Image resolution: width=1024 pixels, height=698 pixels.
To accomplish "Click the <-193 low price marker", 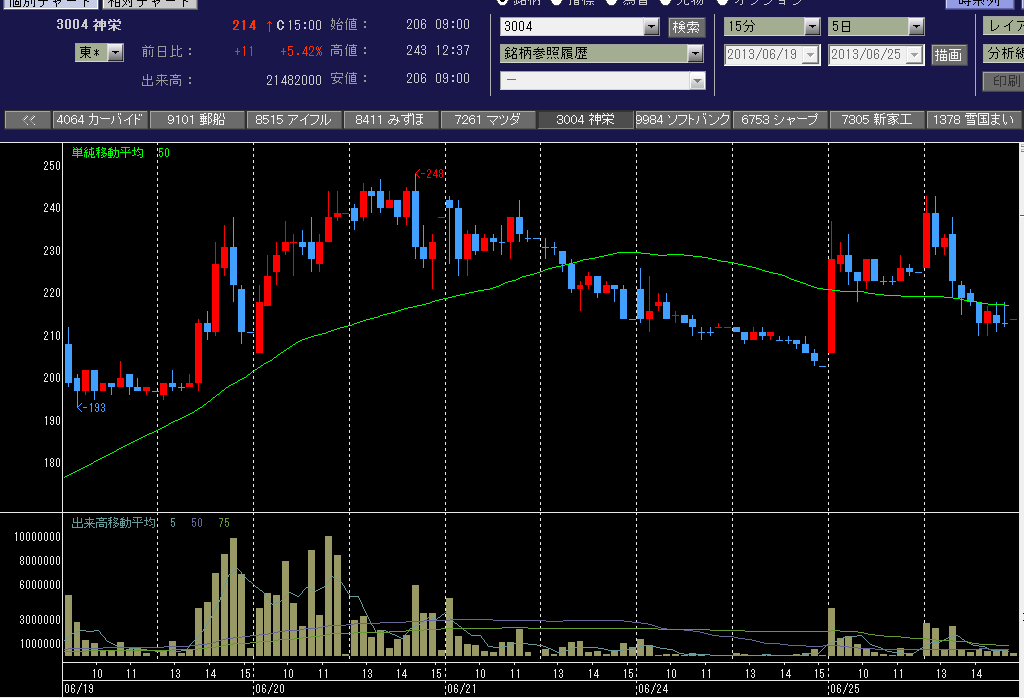I will pos(91,407).
